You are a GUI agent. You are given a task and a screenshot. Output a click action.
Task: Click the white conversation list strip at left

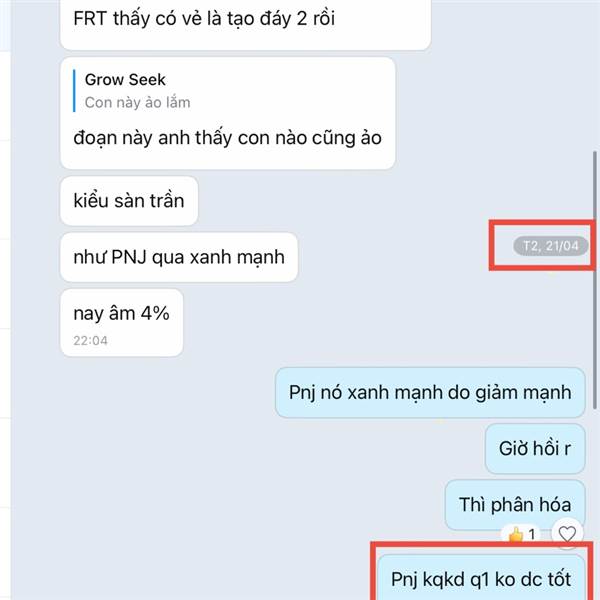point(5,300)
